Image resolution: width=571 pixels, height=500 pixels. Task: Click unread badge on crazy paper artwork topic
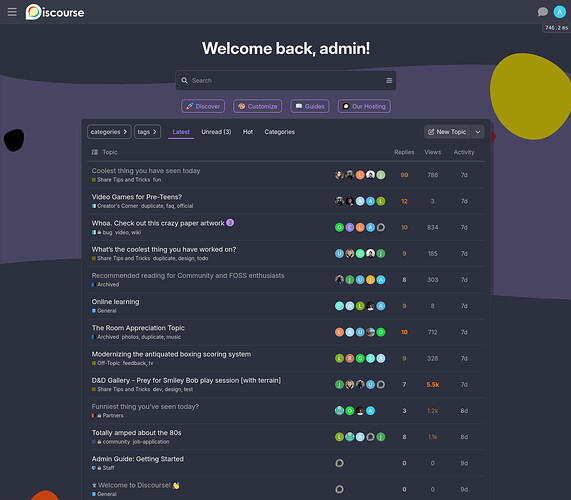click(x=230, y=223)
